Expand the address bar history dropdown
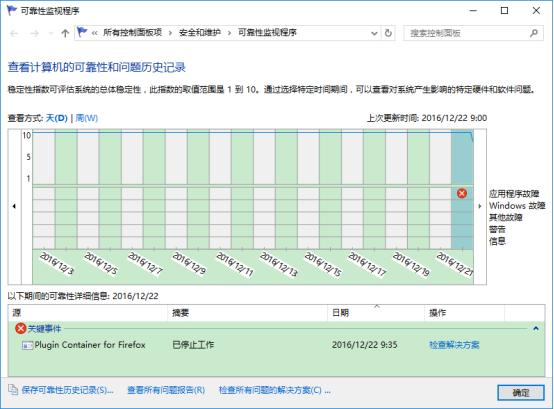Viewport: 554px width, 409px height. point(374,34)
